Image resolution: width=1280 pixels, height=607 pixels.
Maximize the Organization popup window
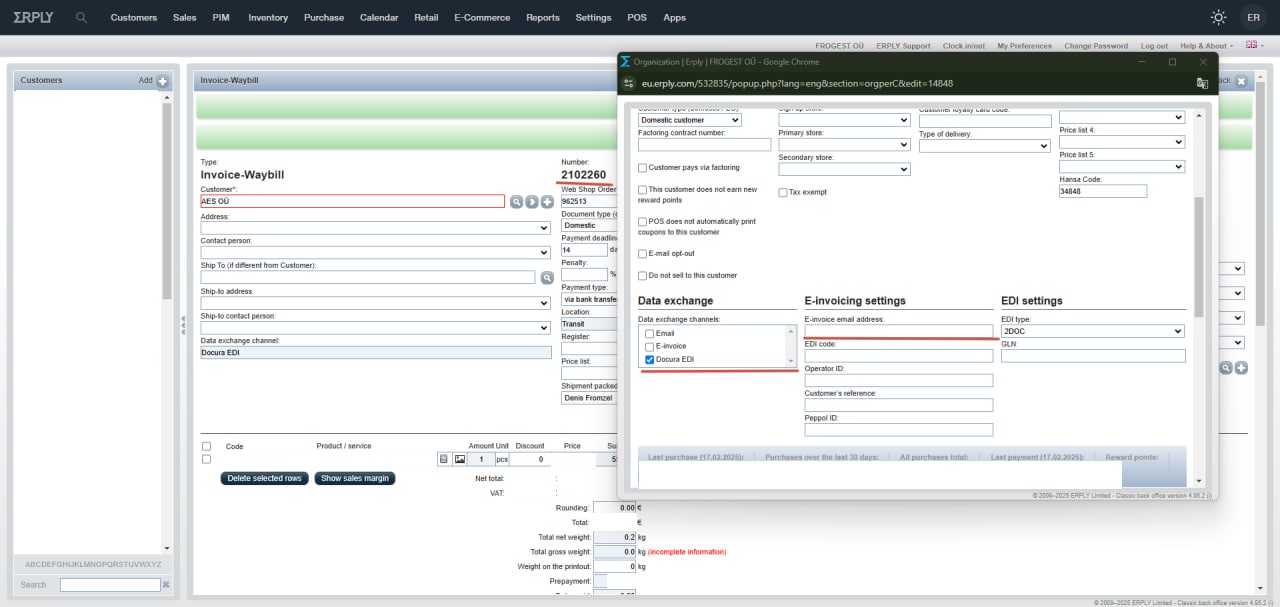(x=1172, y=62)
